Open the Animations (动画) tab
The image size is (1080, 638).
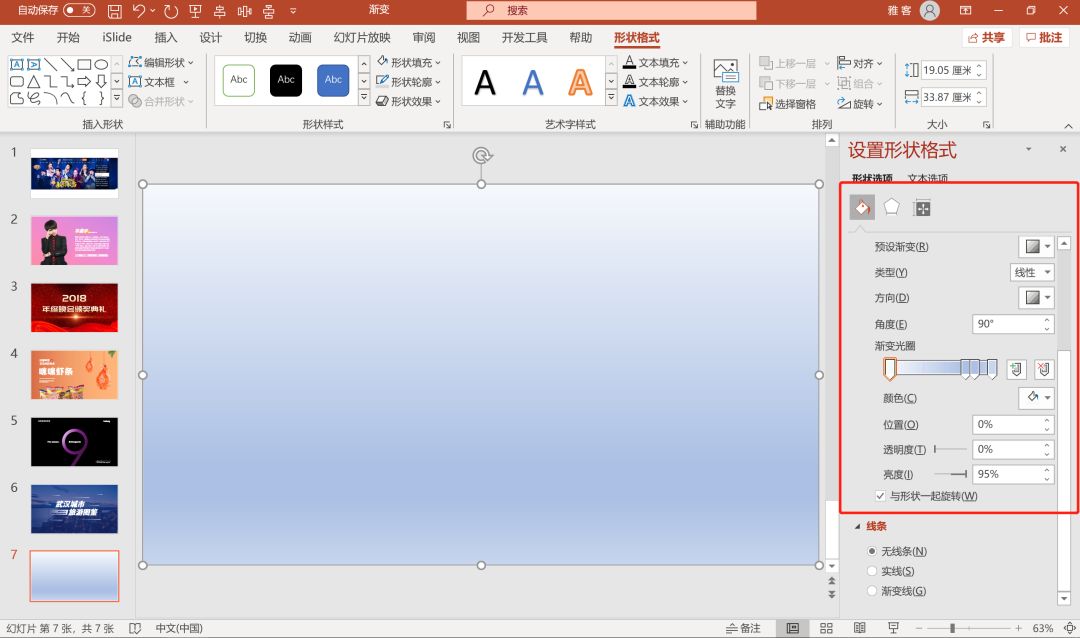(300, 37)
